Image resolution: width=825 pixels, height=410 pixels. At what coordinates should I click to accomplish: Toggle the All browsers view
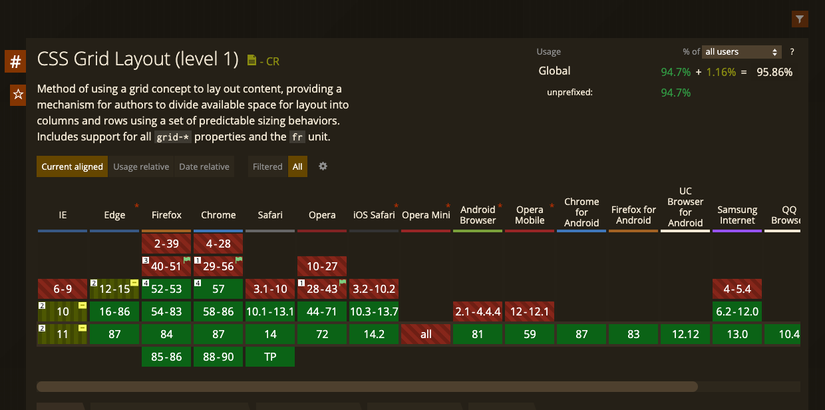(298, 166)
